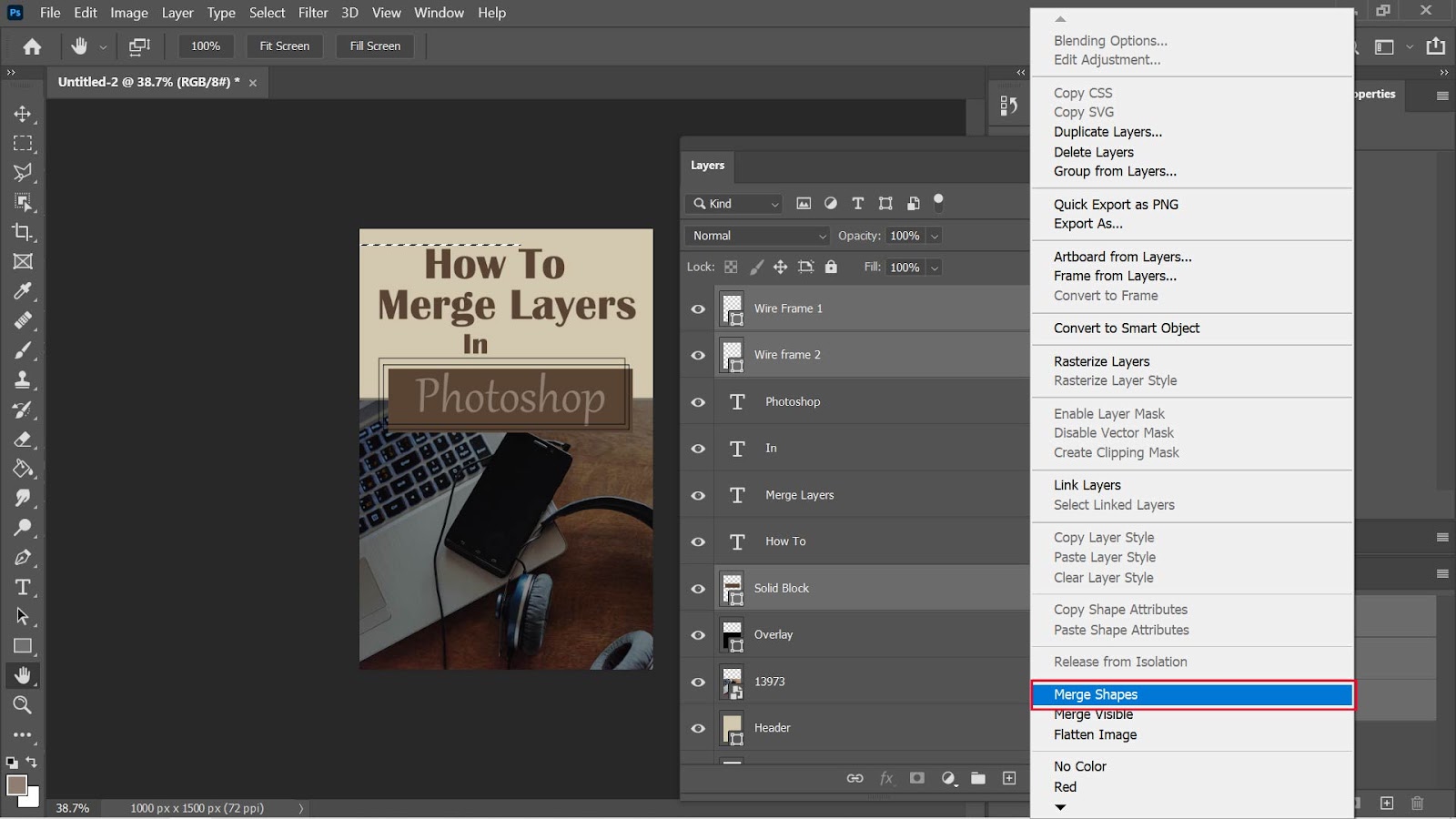Screen dimensions: 1456x819
Task: Open the Normal blend mode dropdown
Action: point(759,236)
